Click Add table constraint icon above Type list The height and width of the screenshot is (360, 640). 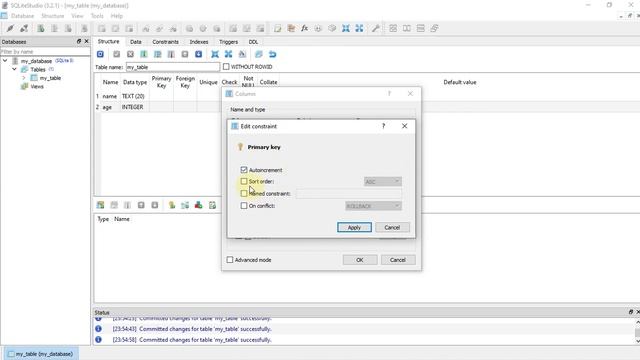pyautogui.click(x=100, y=205)
